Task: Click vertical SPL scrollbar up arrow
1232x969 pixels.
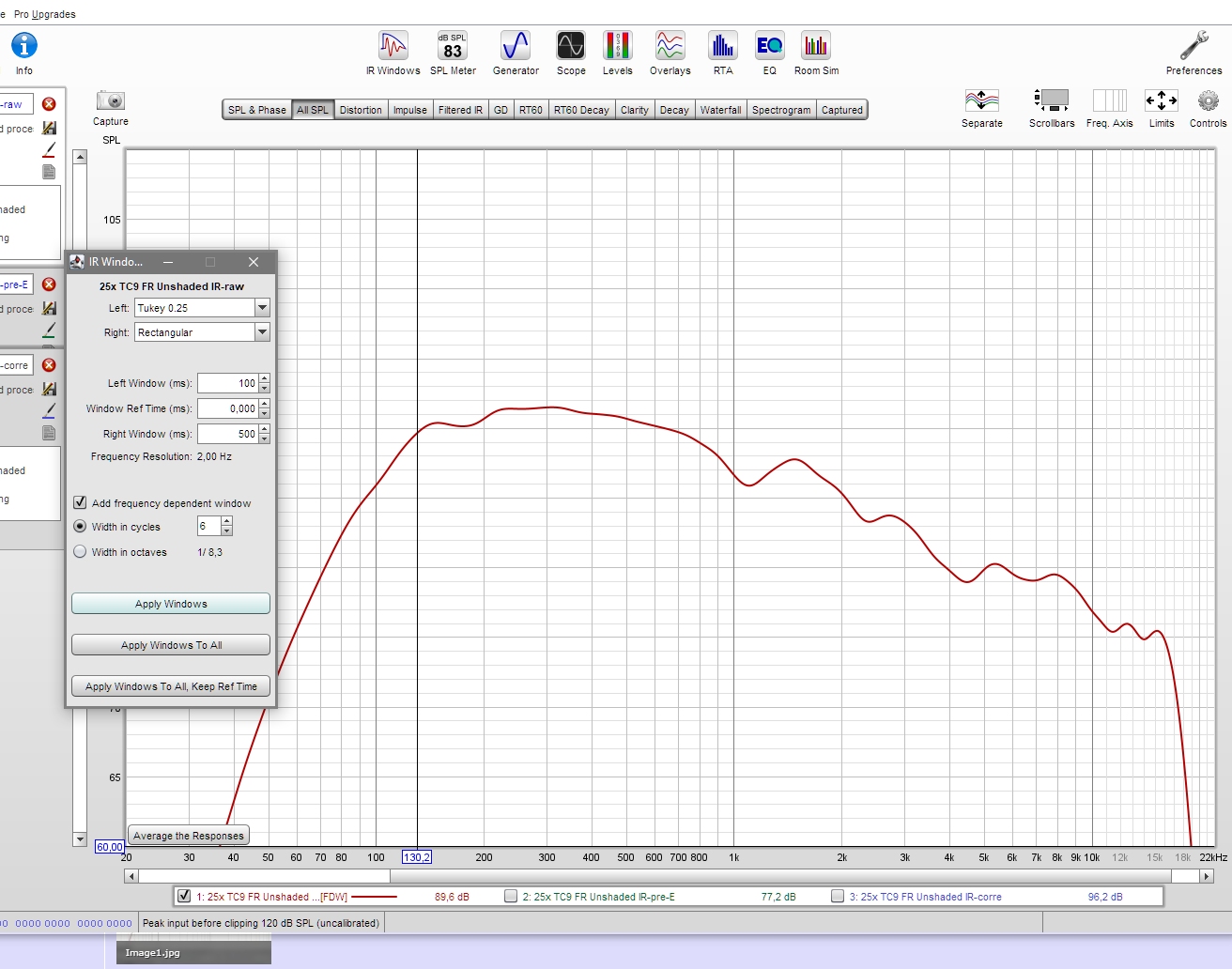Action: (80, 157)
